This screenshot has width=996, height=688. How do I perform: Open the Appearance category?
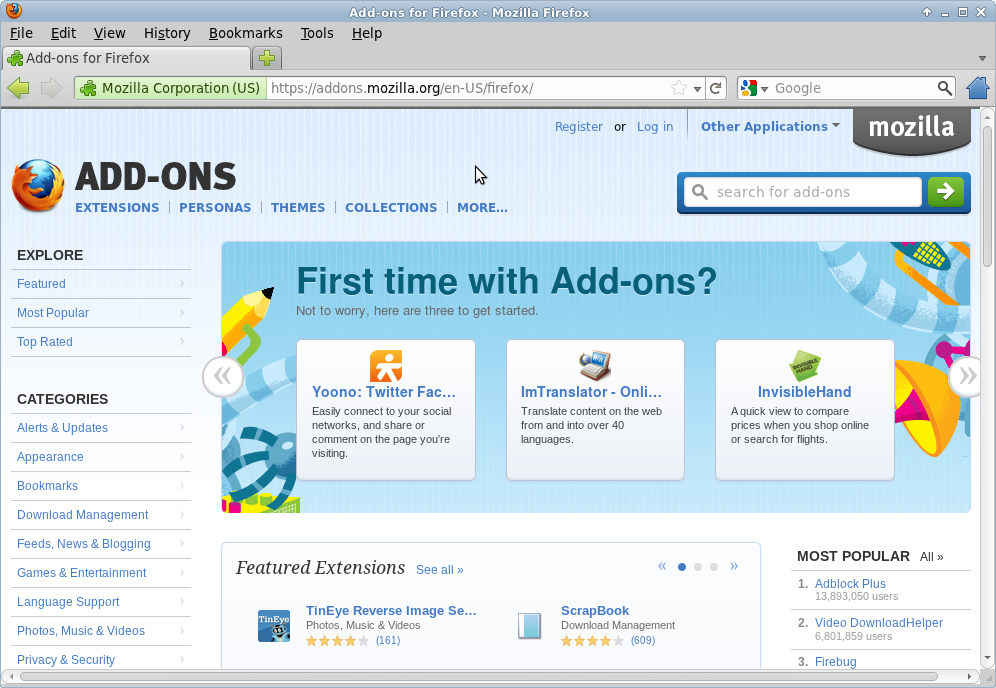click(101, 457)
